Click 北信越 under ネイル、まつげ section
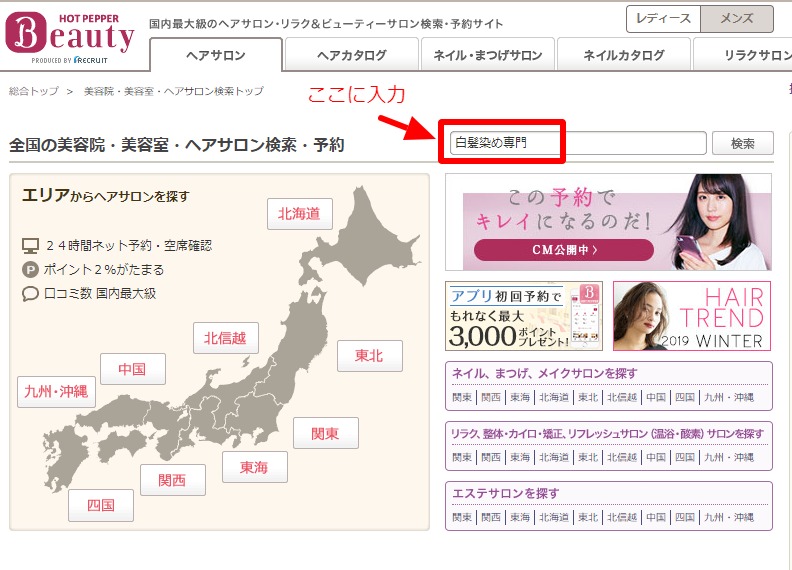 tap(622, 397)
